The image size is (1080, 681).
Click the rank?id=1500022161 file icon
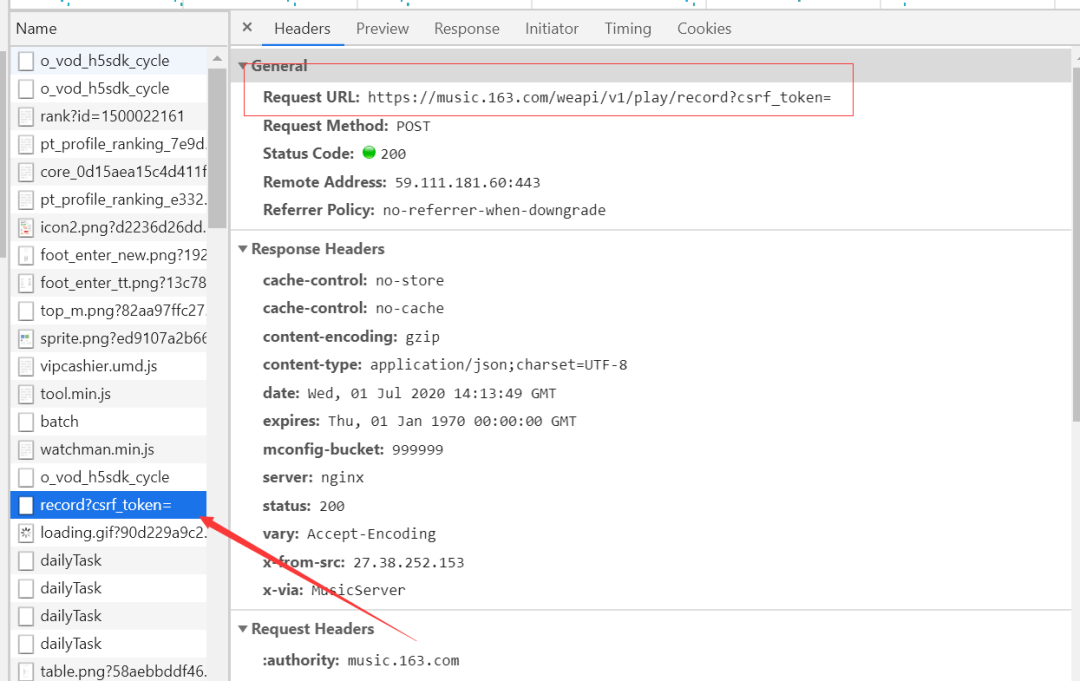26,116
